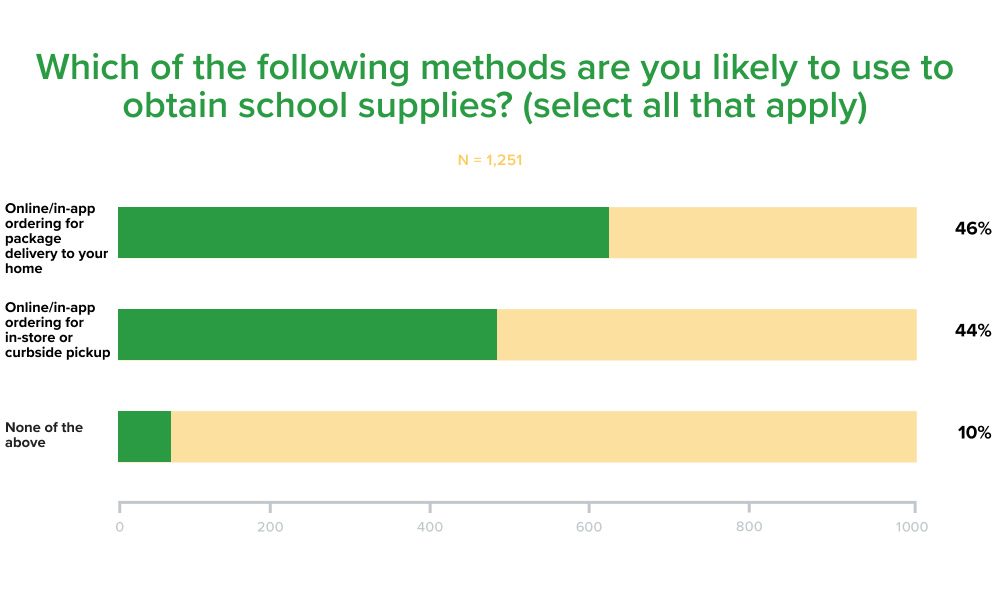
Task: Select the yellow remainder of the curbside pickup bar
Action: pyautogui.click(x=706, y=335)
